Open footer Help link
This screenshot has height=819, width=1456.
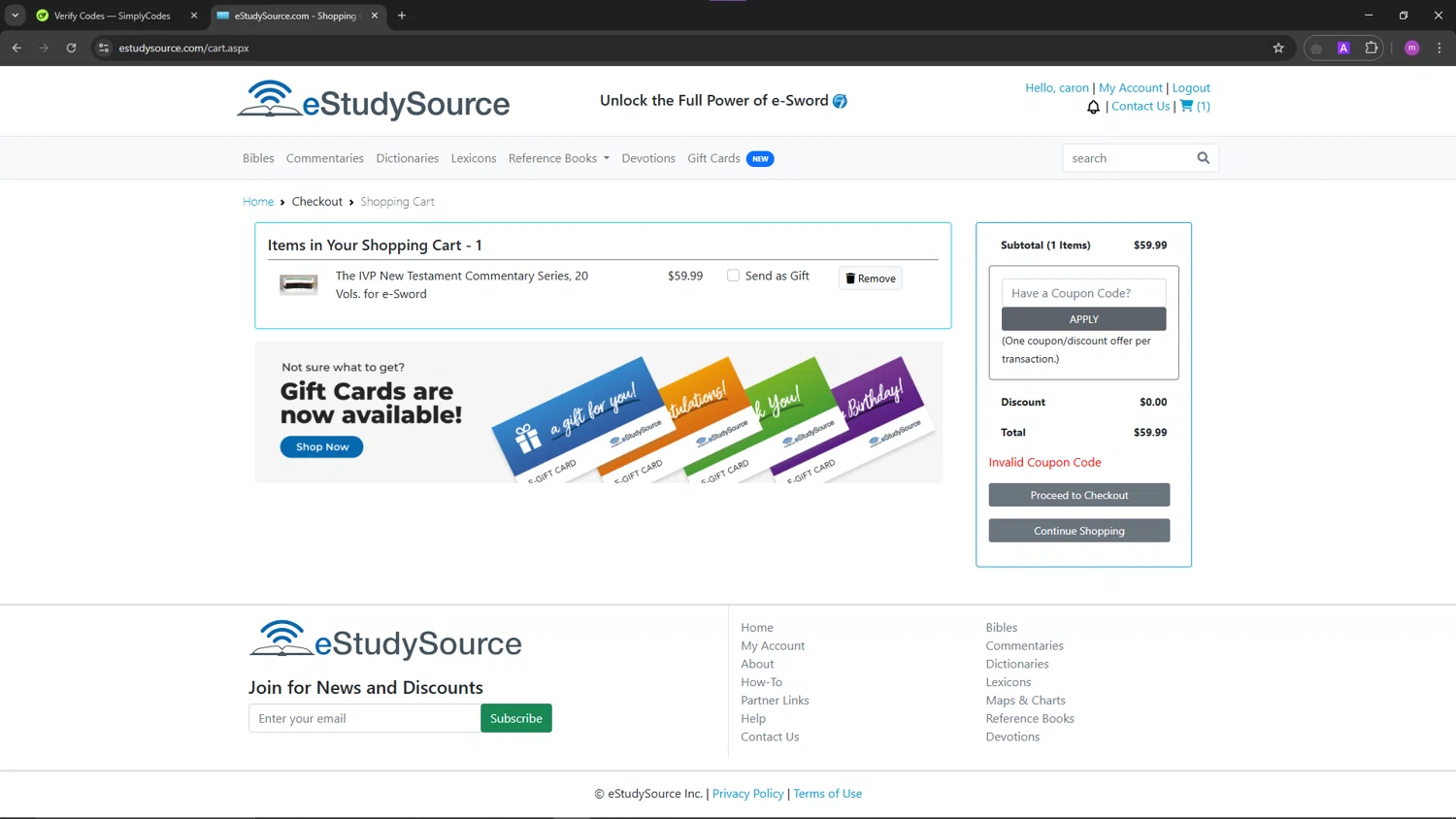click(x=753, y=719)
